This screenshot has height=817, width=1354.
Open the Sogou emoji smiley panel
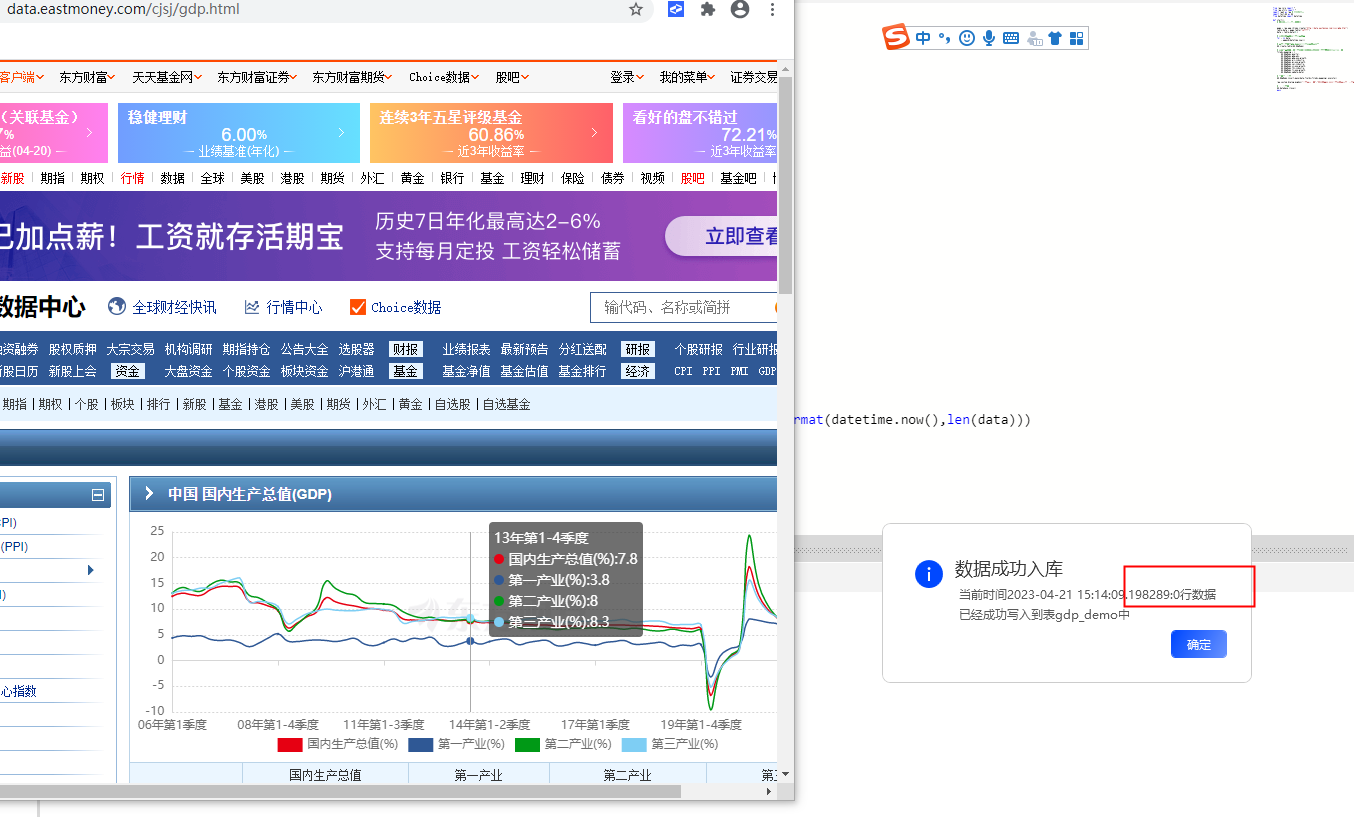pos(966,38)
